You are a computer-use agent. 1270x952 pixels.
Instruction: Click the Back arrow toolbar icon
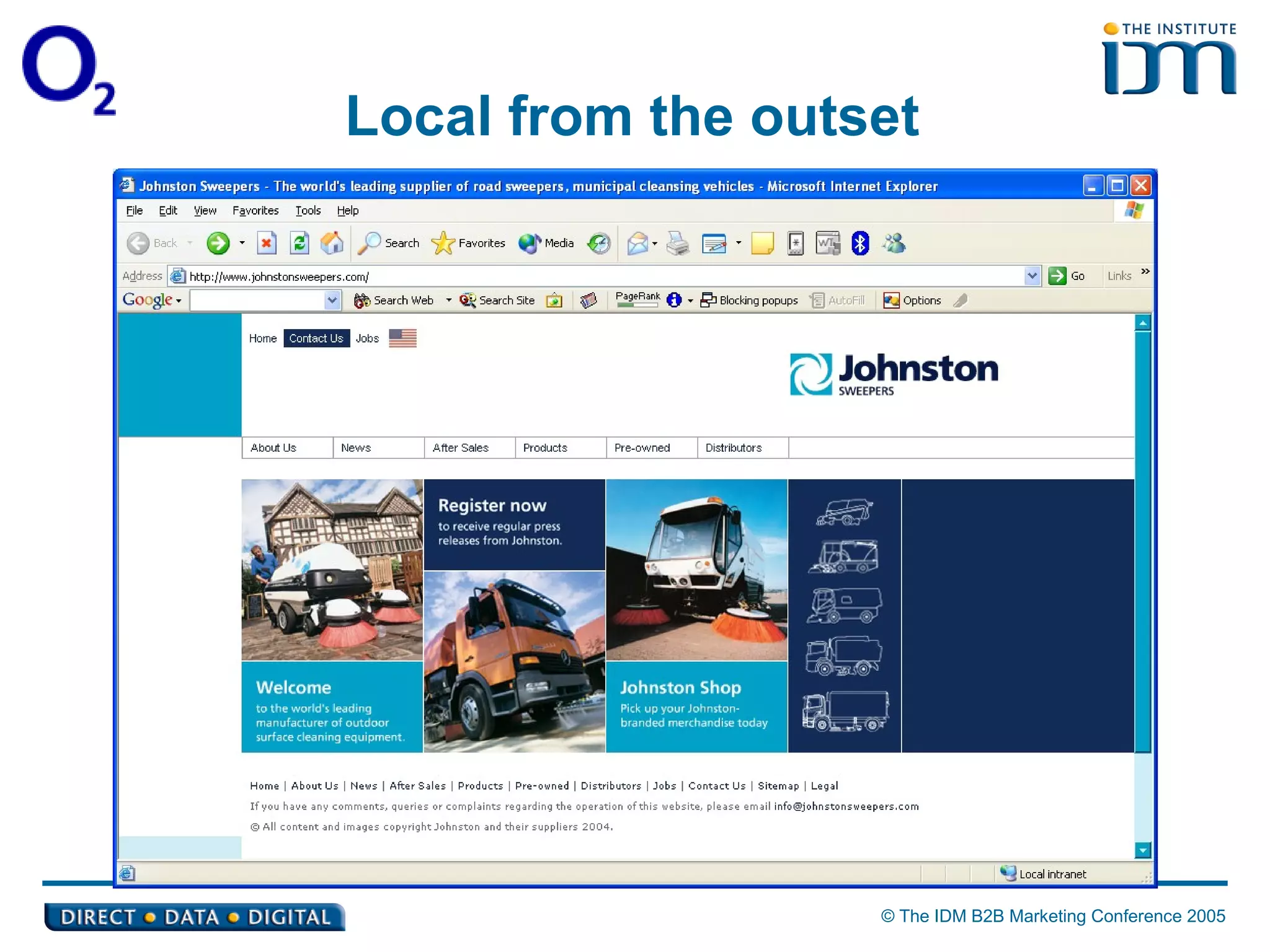click(138, 243)
